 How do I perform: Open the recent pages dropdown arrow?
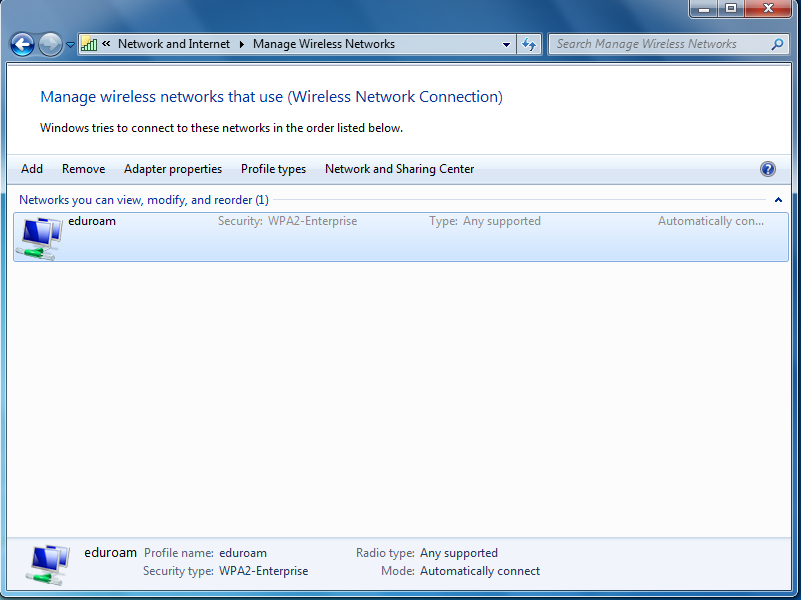[x=70, y=45]
